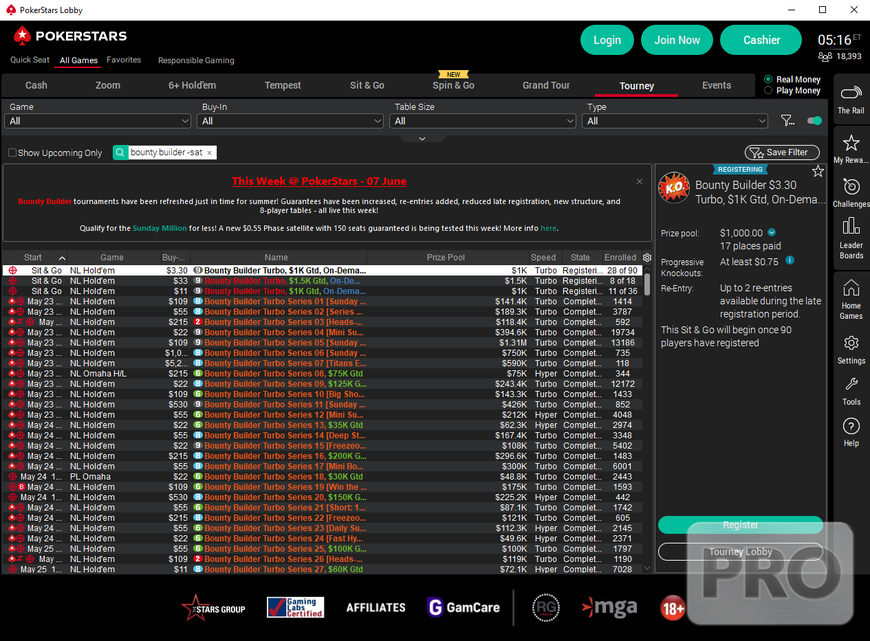The height and width of the screenshot is (641, 870).
Task: Click Gaming Labs Certified logo
Action: click(x=295, y=608)
